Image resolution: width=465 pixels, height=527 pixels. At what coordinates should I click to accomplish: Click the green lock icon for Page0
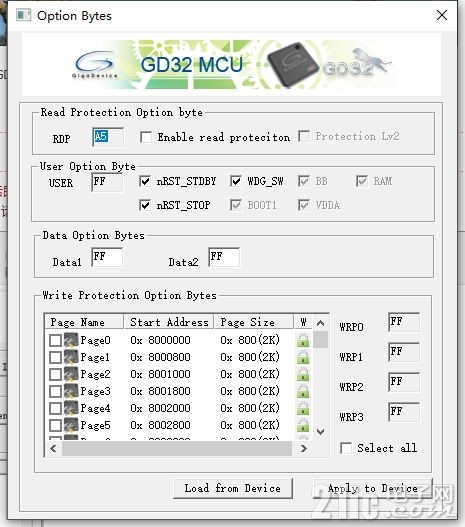pos(303,340)
